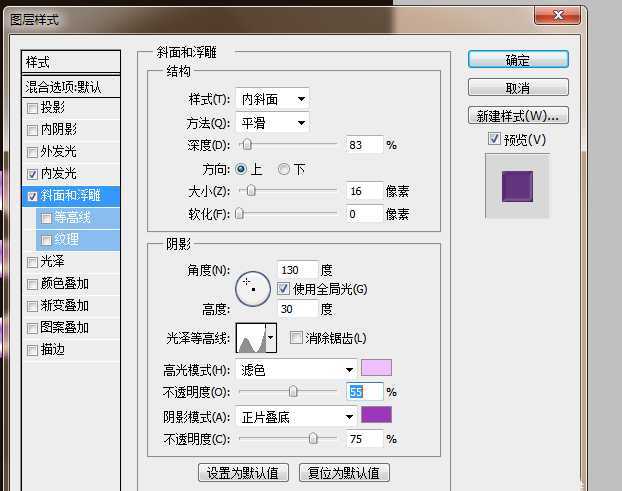Select the 描边 list entry
This screenshot has width=622, height=491.
click(x=71, y=350)
